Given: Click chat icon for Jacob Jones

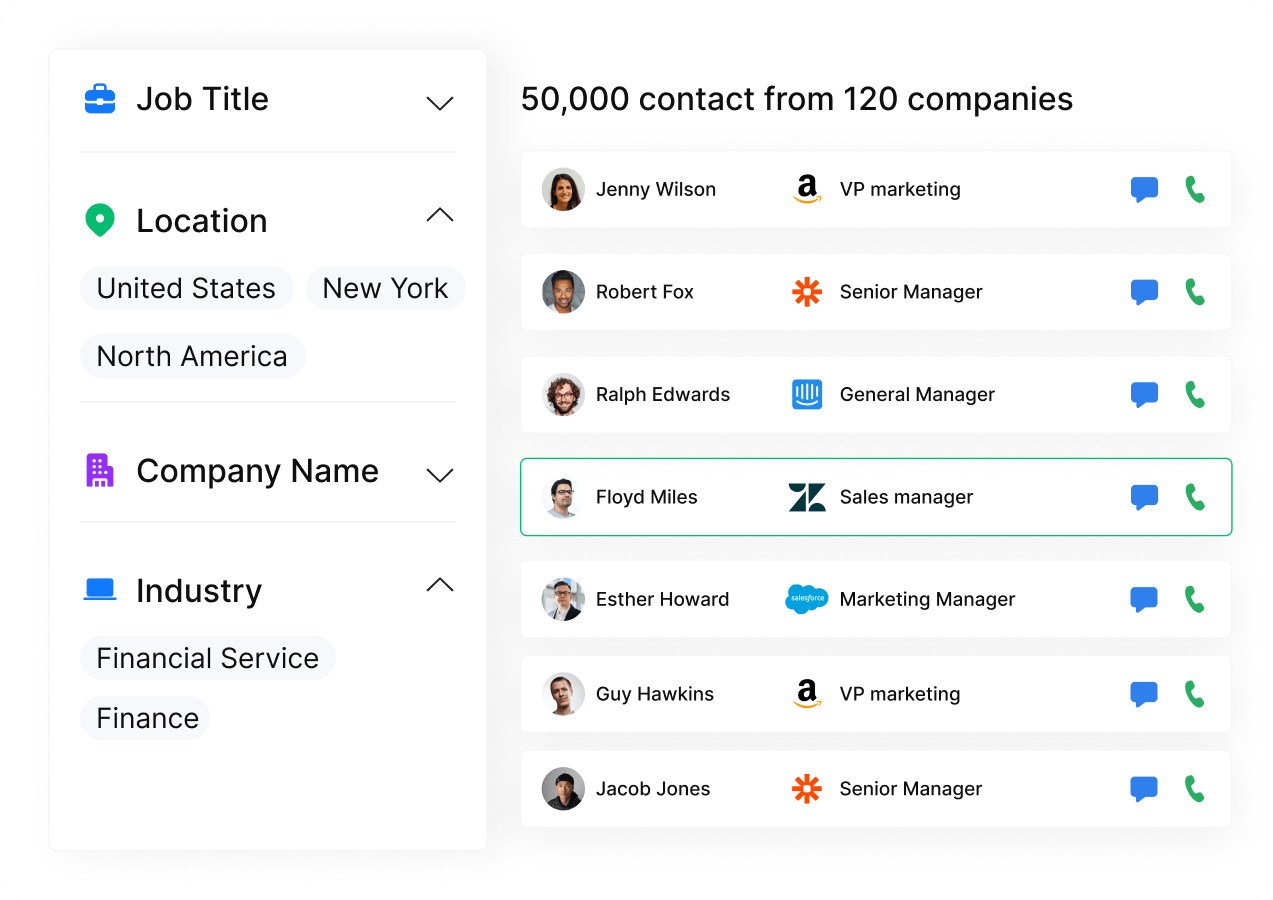Looking at the screenshot, I should 1144,789.
